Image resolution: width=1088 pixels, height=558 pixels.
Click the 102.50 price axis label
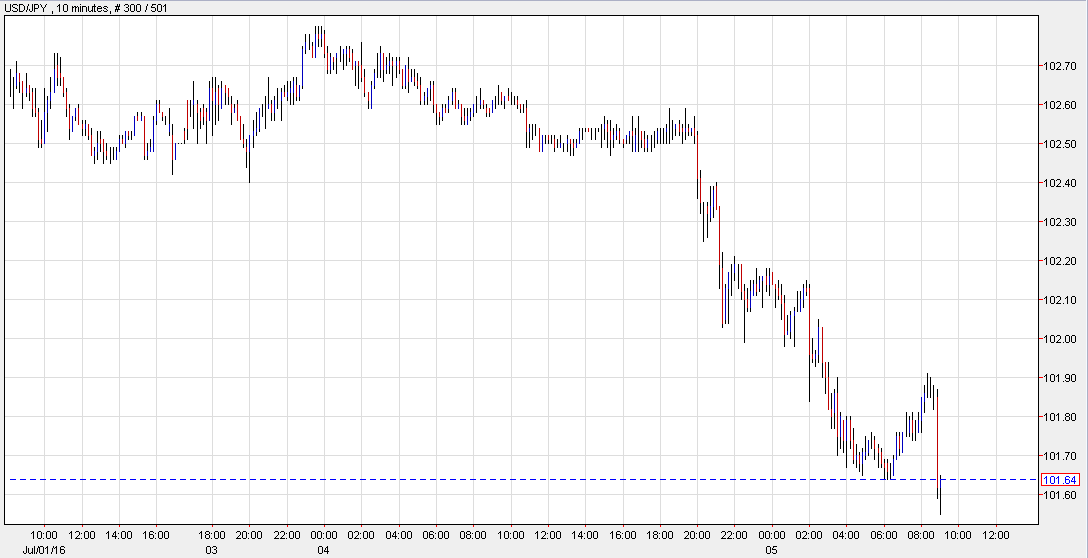(x=1060, y=144)
